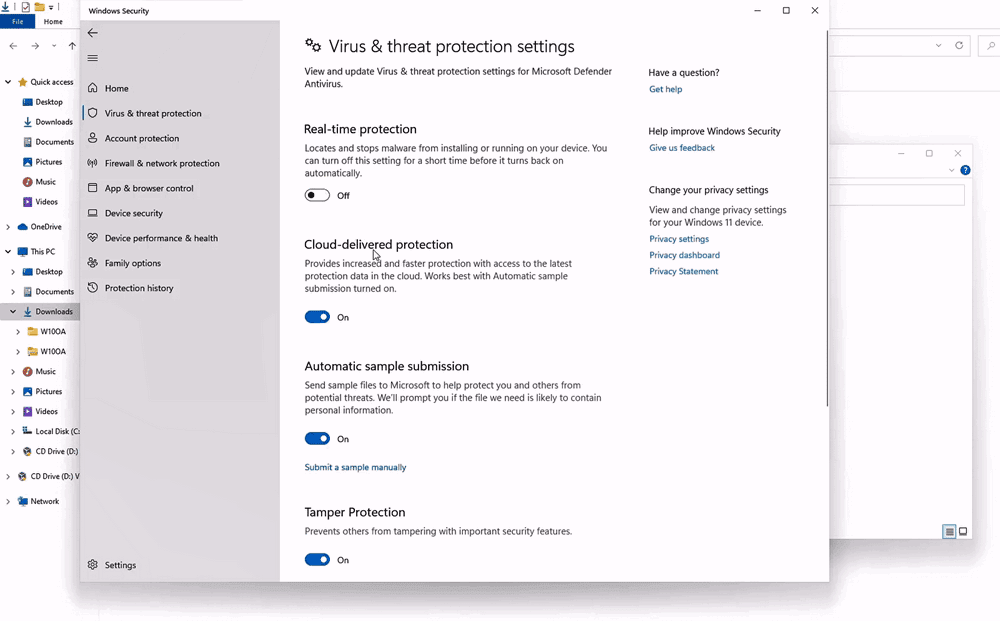The height and width of the screenshot is (621, 1000).
Task: Click Give us feedback link
Action: pos(682,147)
